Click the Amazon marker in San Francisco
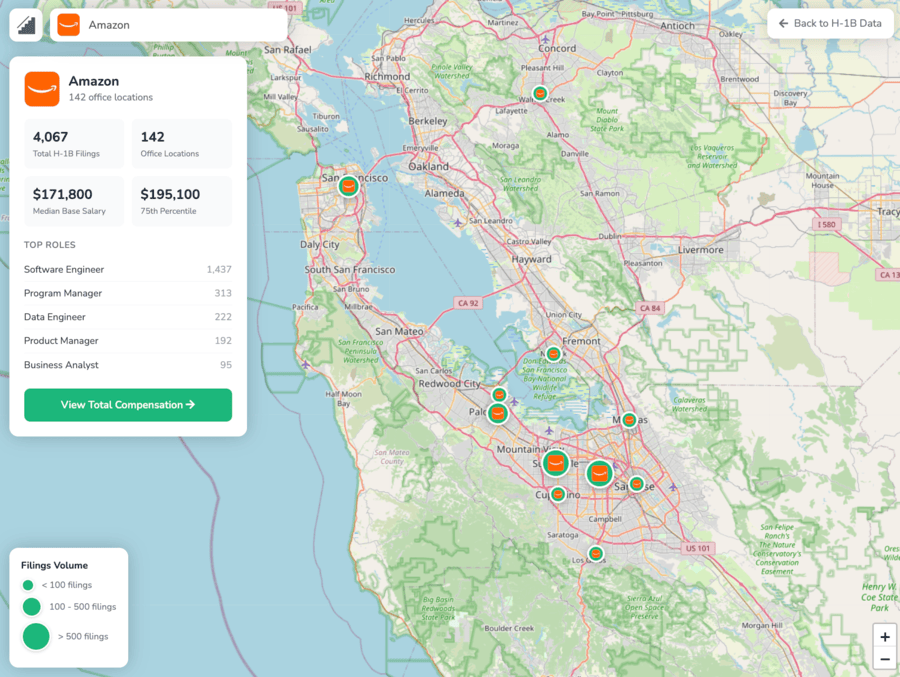The width and height of the screenshot is (900, 677). [x=348, y=186]
